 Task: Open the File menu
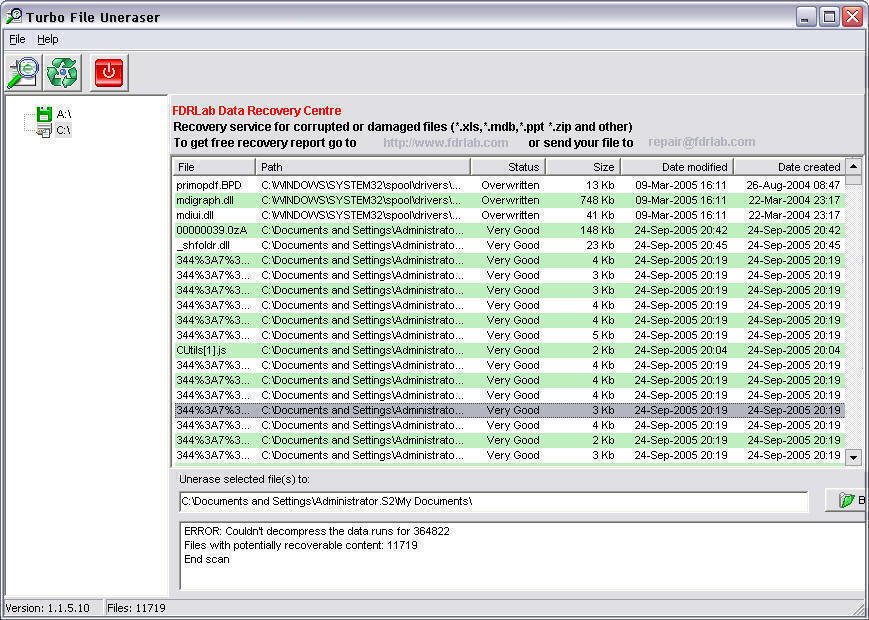[x=17, y=39]
